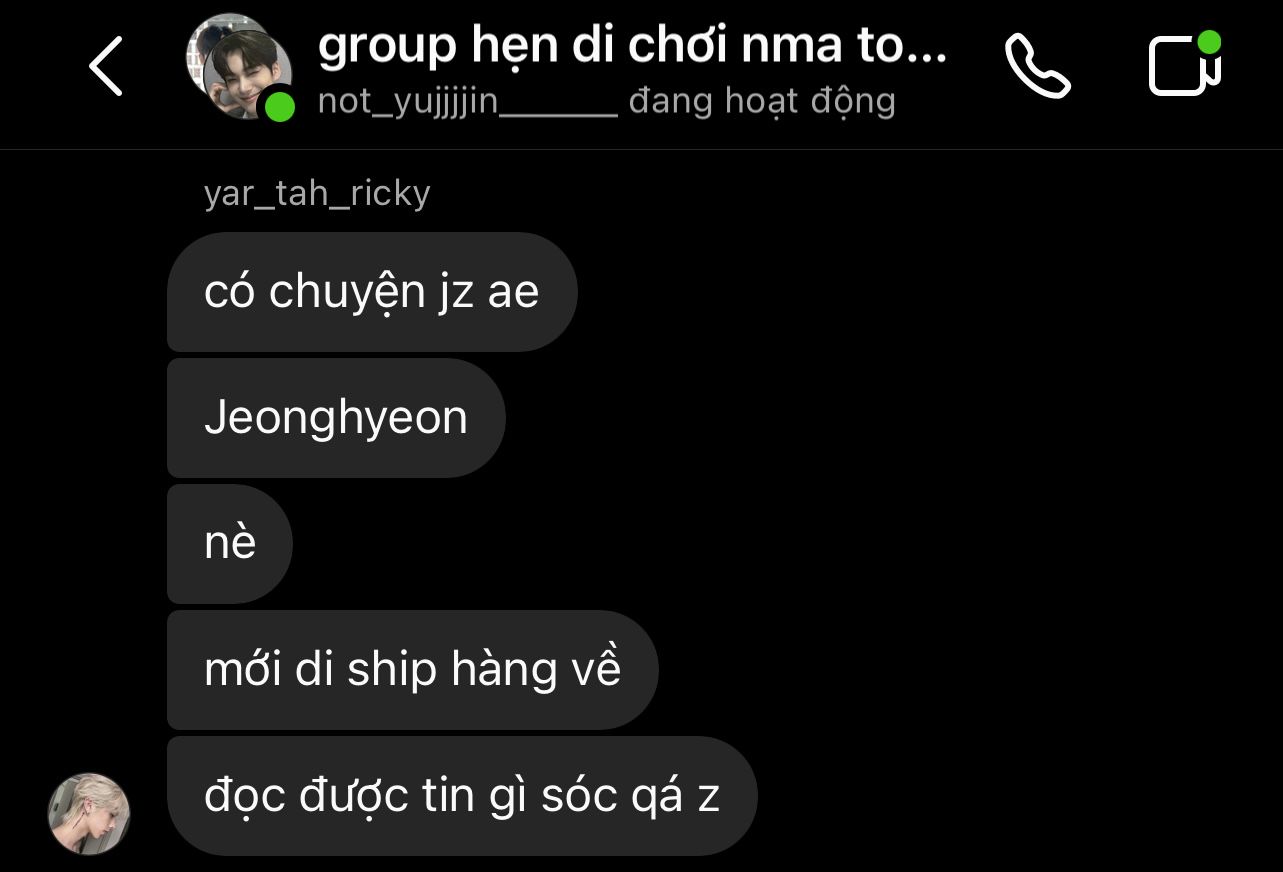Start a video call with camera icon
Viewport: 1283px width, 872px height.
[1185, 65]
